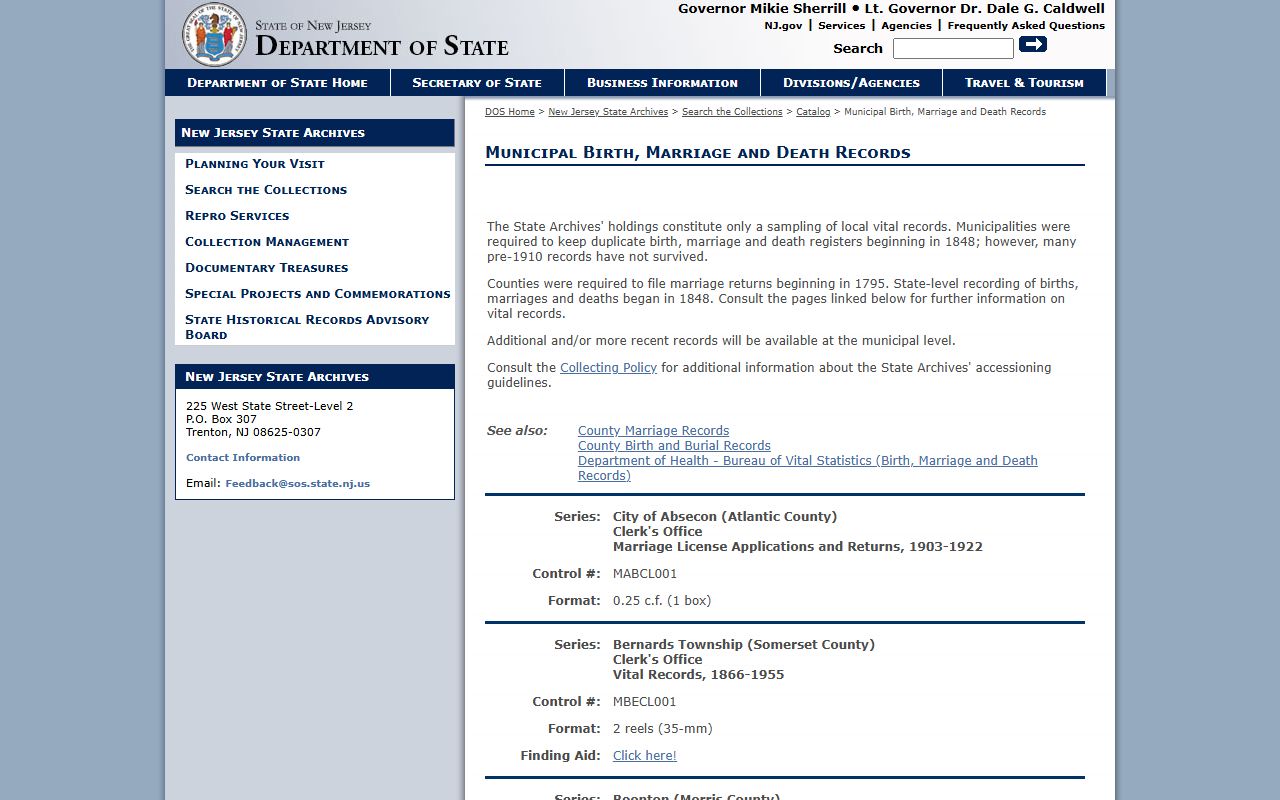1280x800 pixels.
Task: Click Search the Collections breadcrumb
Action: coord(732,112)
